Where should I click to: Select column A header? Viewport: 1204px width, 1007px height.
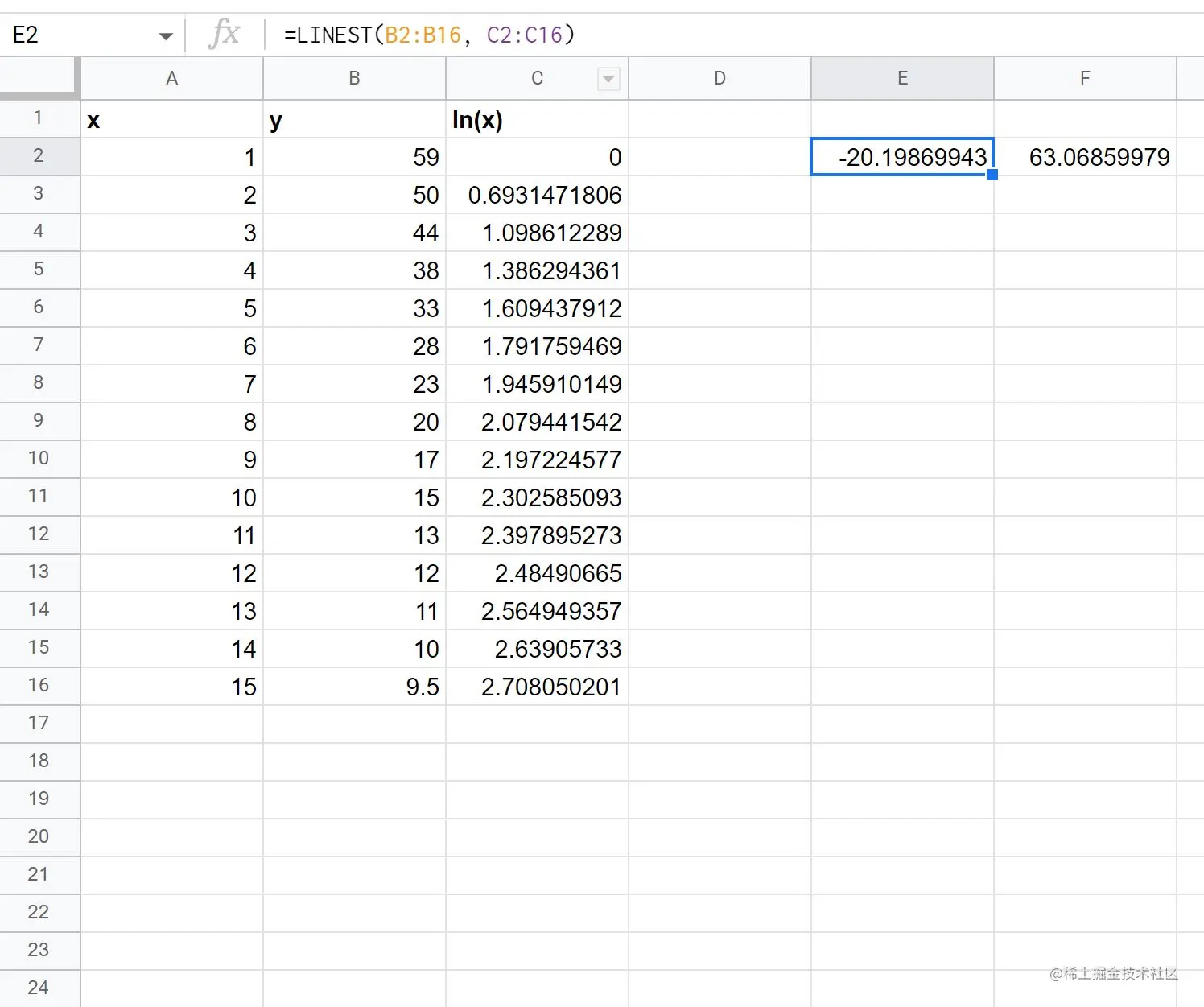tap(171, 78)
